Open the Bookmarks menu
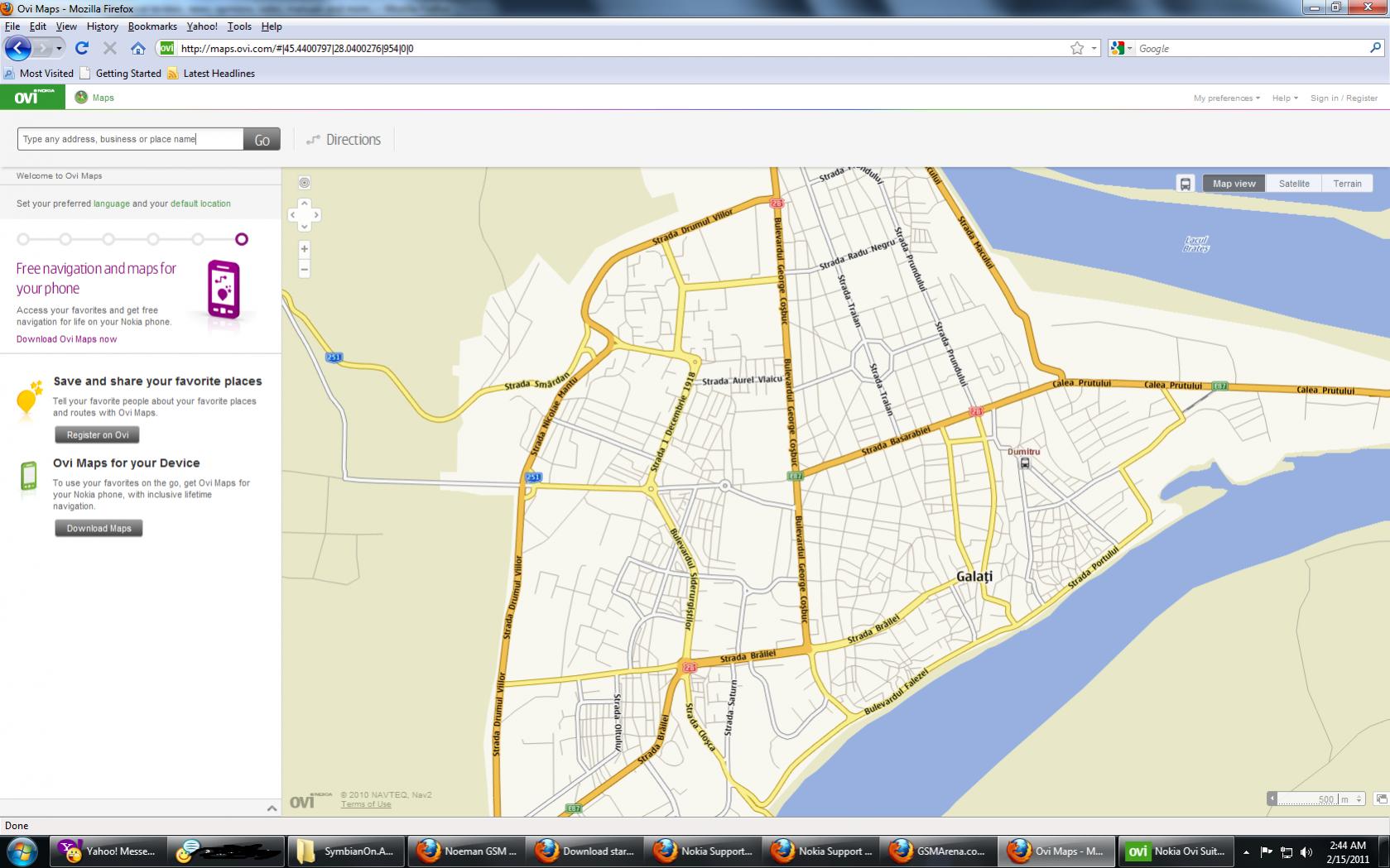This screenshot has height=868, width=1390. click(x=152, y=26)
